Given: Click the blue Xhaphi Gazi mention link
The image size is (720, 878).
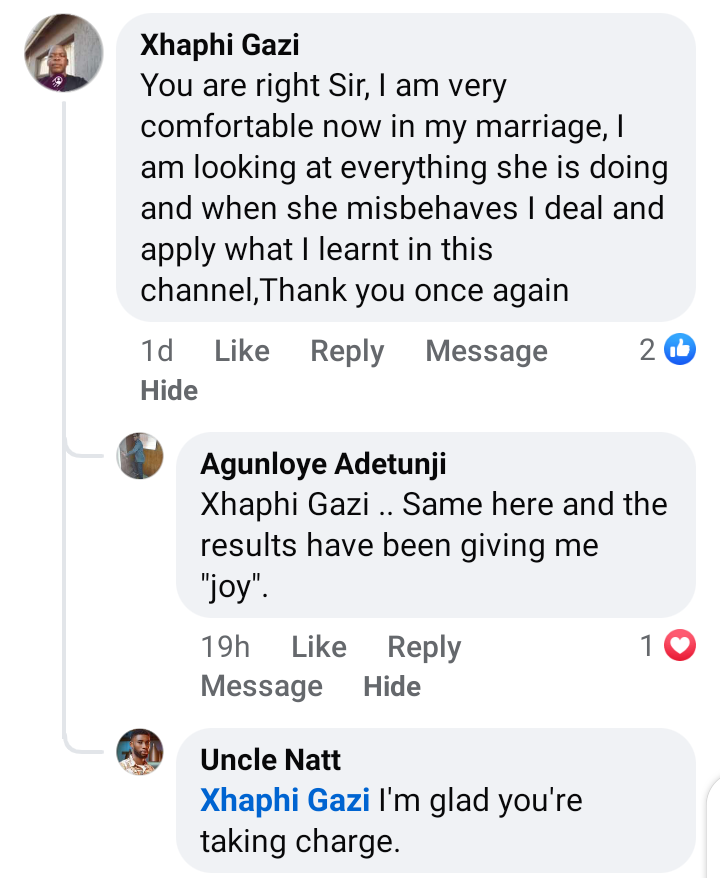Looking at the screenshot, I should pos(285,801).
